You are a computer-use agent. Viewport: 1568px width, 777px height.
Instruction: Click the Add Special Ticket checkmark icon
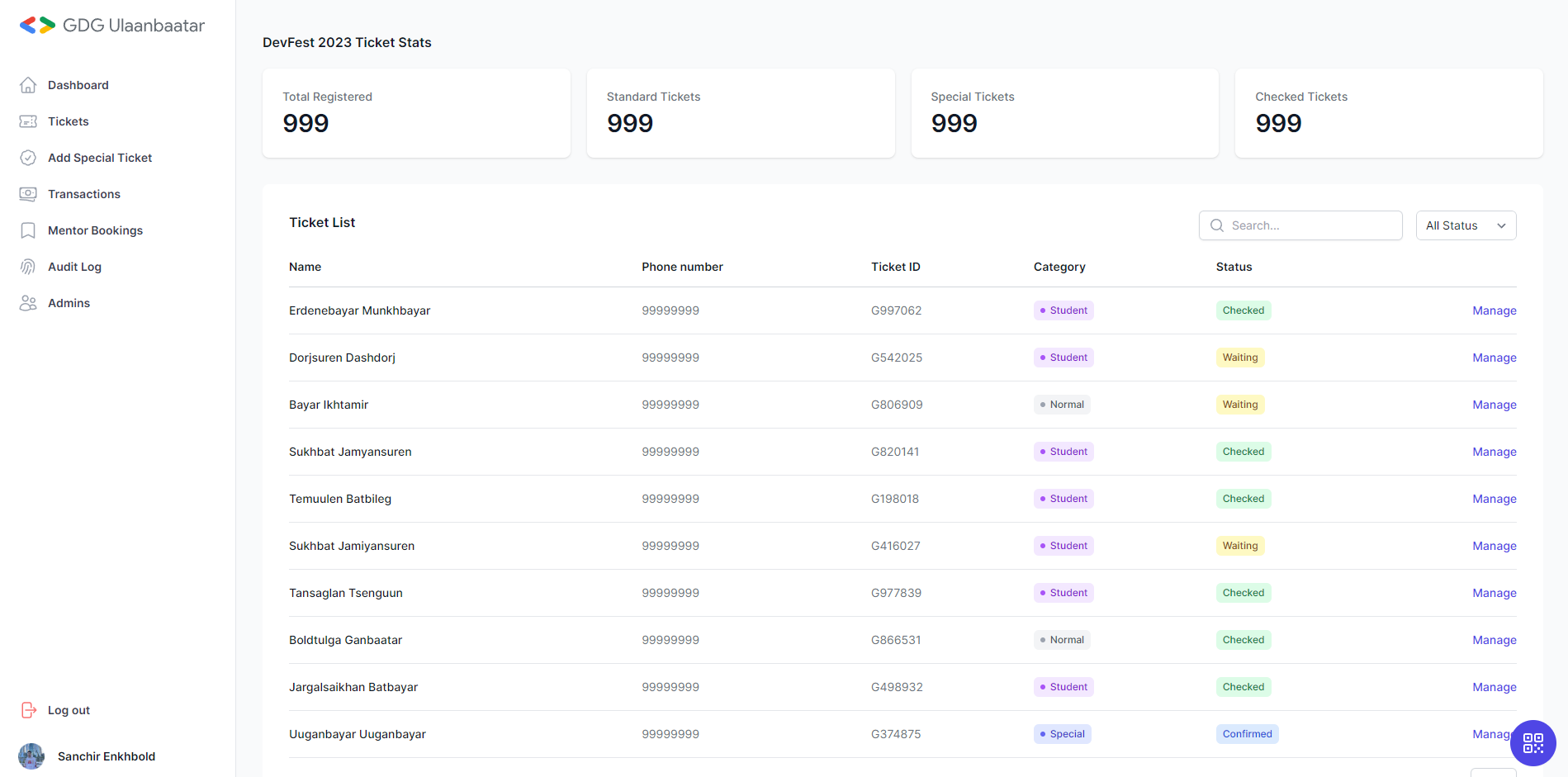28,158
